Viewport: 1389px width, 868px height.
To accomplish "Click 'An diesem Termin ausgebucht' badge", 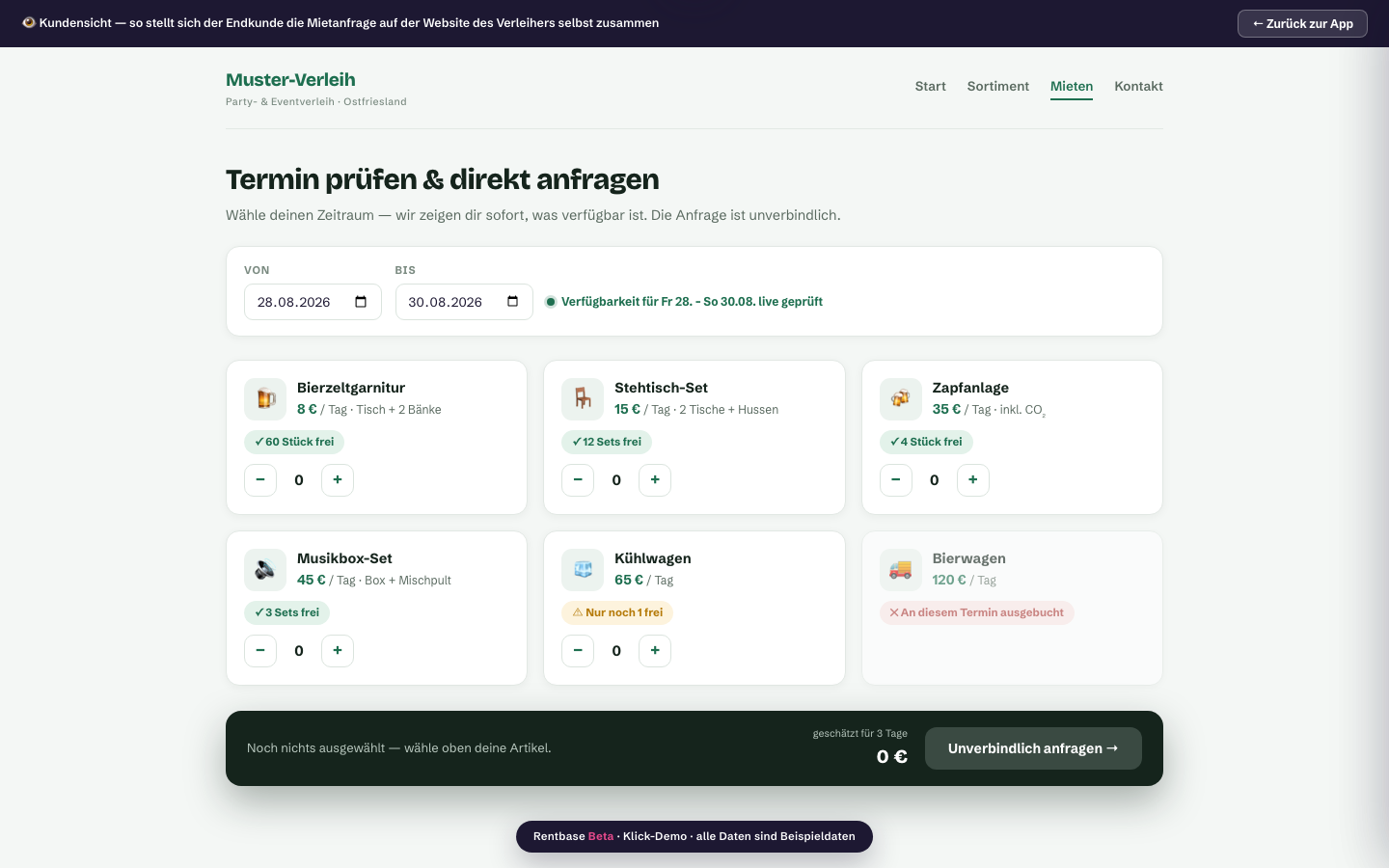I will pyautogui.click(x=976, y=612).
